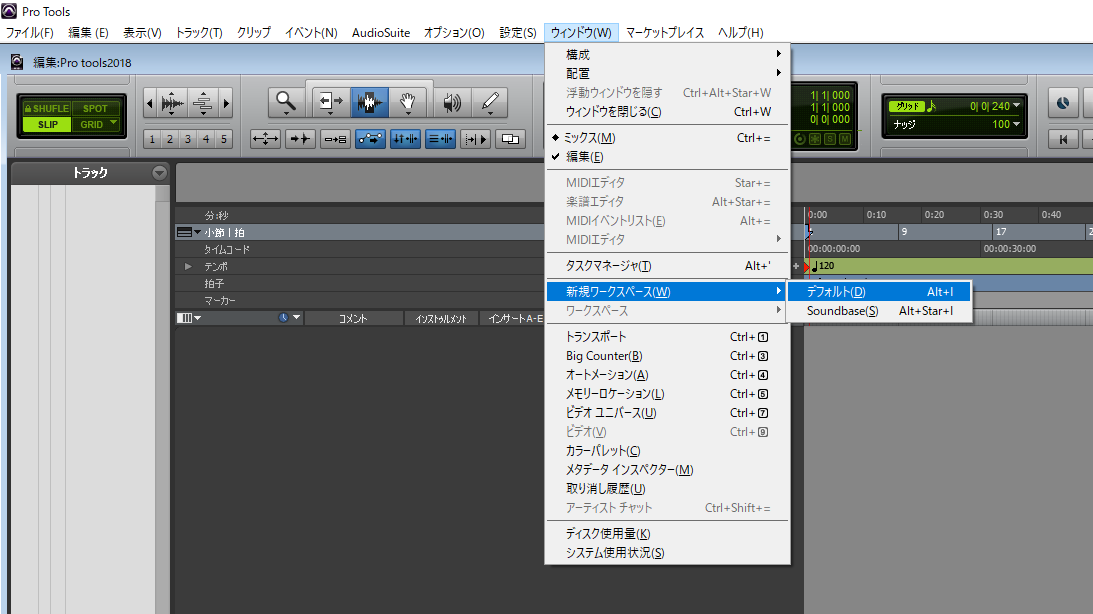Open the マーケットプレイス menu

tap(664, 33)
